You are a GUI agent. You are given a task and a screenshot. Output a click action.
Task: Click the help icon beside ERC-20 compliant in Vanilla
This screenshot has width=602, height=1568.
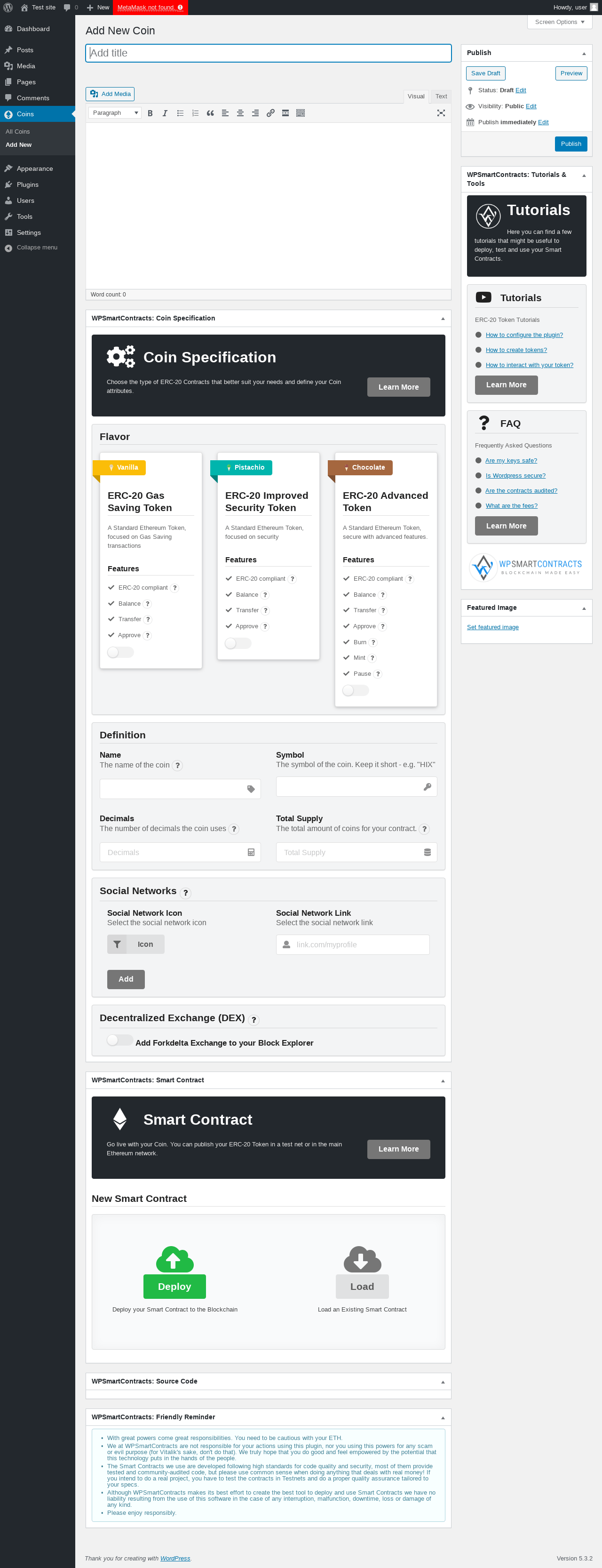point(174,588)
